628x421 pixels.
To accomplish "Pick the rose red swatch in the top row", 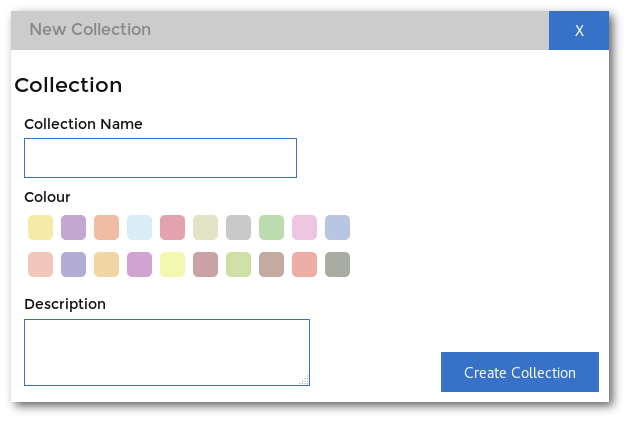I will tap(173, 228).
